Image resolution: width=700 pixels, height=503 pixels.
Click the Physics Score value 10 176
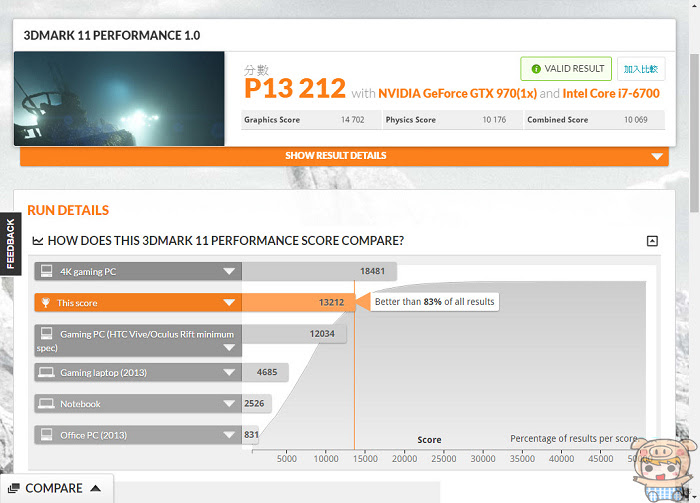[494, 120]
